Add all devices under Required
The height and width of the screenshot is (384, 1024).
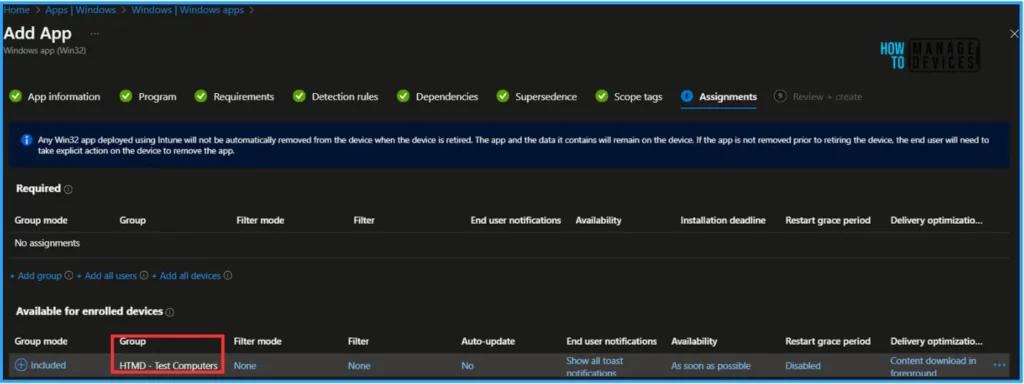coord(186,276)
